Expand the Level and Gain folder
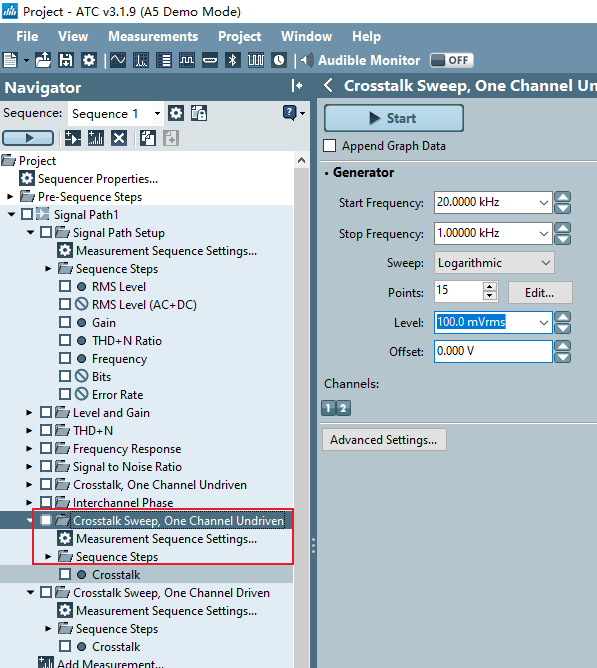The image size is (597, 668). click(x=29, y=412)
